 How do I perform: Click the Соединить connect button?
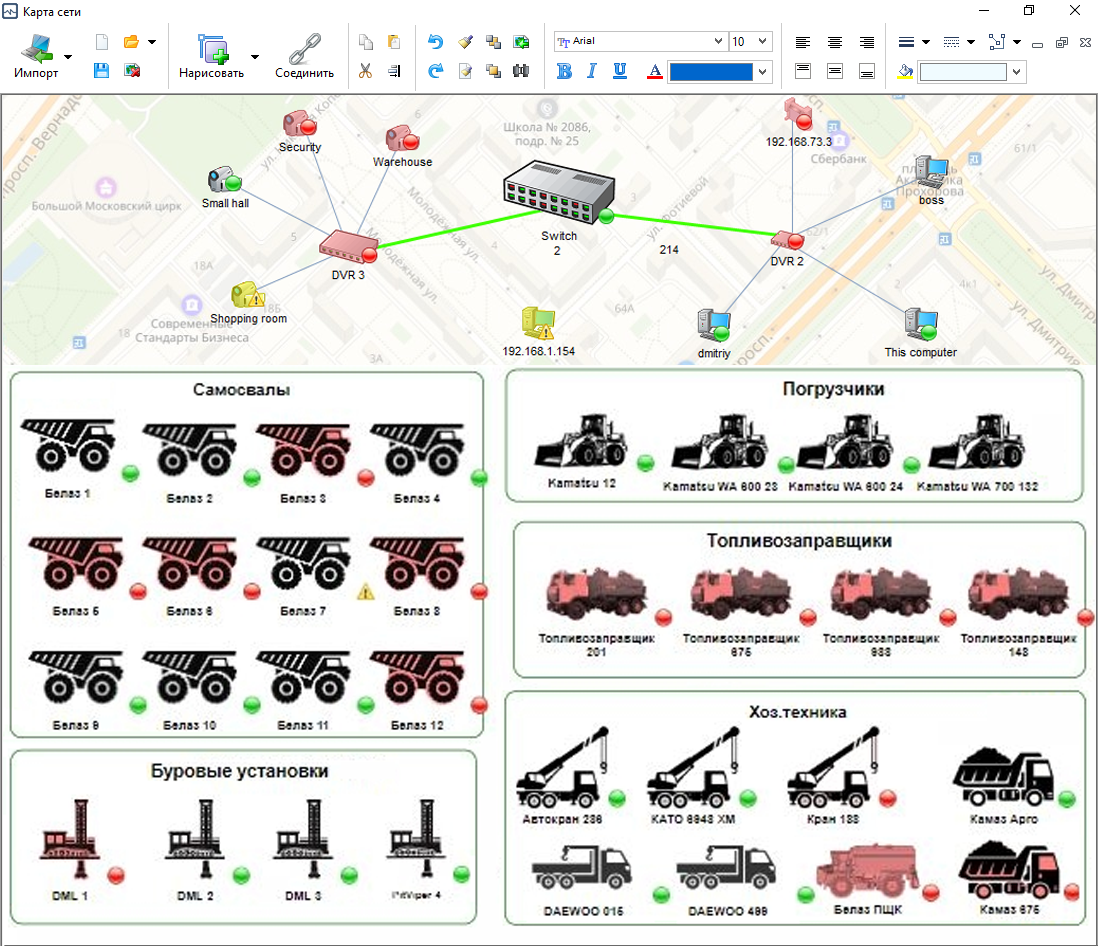click(x=304, y=55)
